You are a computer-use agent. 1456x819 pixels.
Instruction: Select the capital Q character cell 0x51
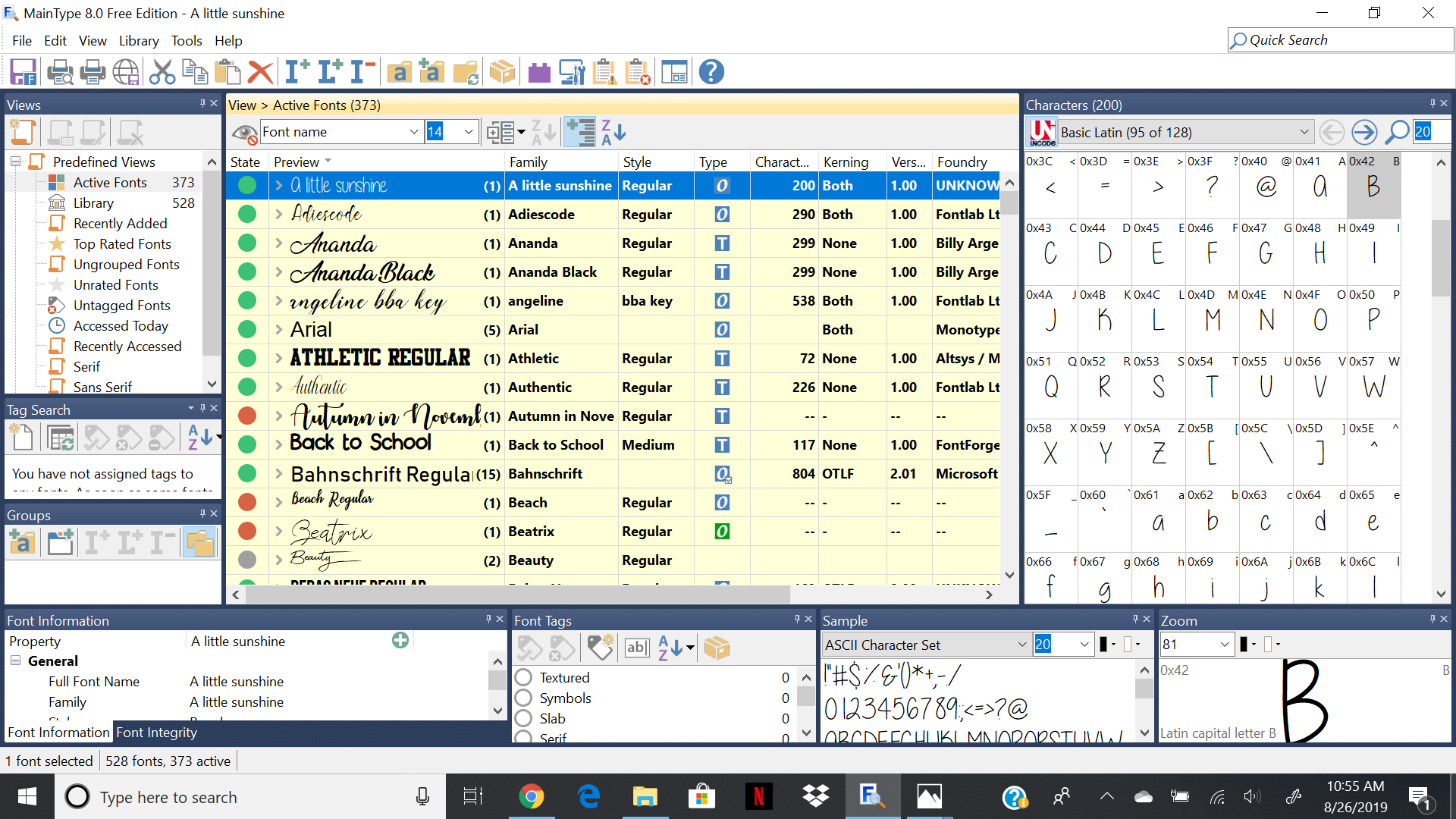(1051, 387)
